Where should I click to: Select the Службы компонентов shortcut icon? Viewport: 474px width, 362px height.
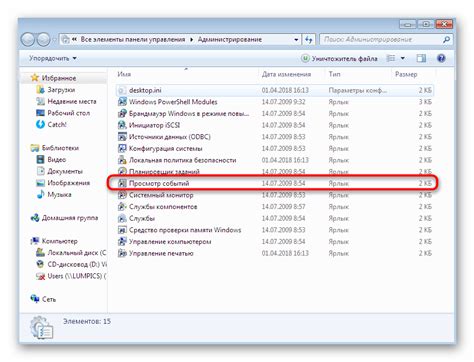[122, 207]
